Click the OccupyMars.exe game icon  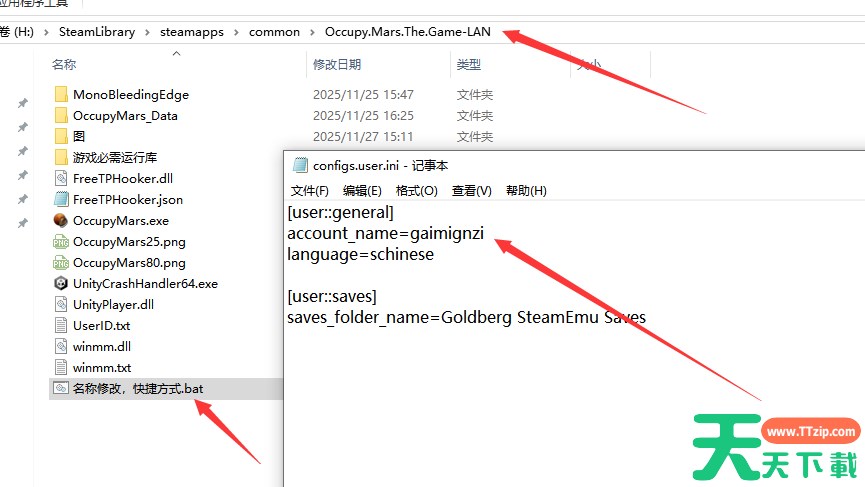[x=60, y=221]
